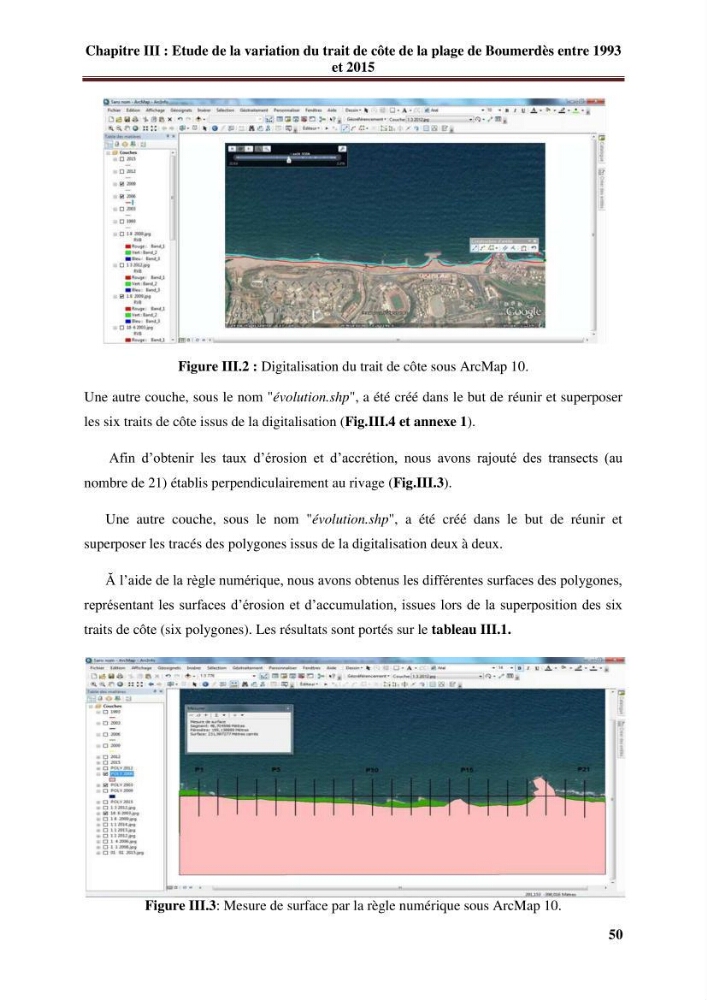Click Open folder icon in Figure III.2 toolbar
This screenshot has height=1000, width=707.
pyautogui.click(x=117, y=119)
